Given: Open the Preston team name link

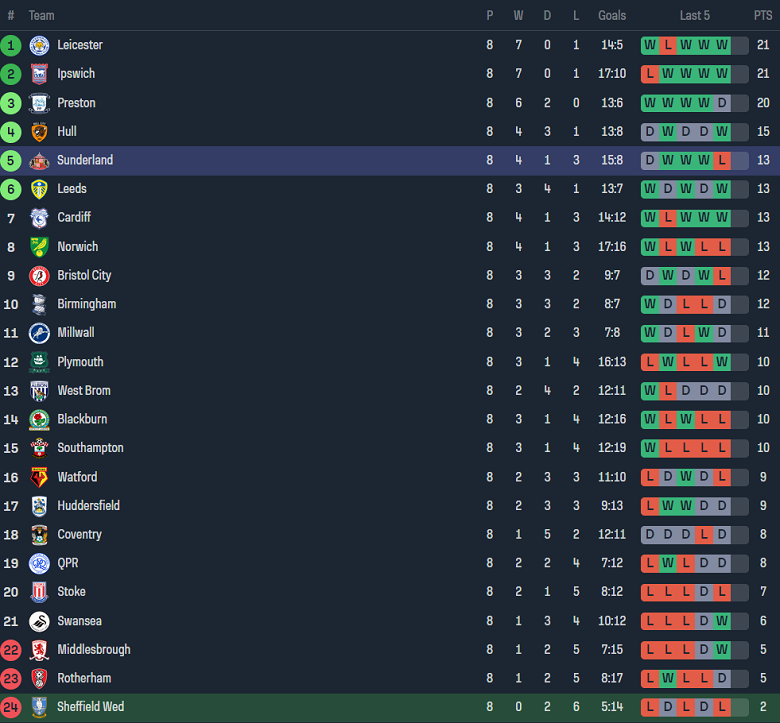Looking at the screenshot, I should pyautogui.click(x=76, y=103).
